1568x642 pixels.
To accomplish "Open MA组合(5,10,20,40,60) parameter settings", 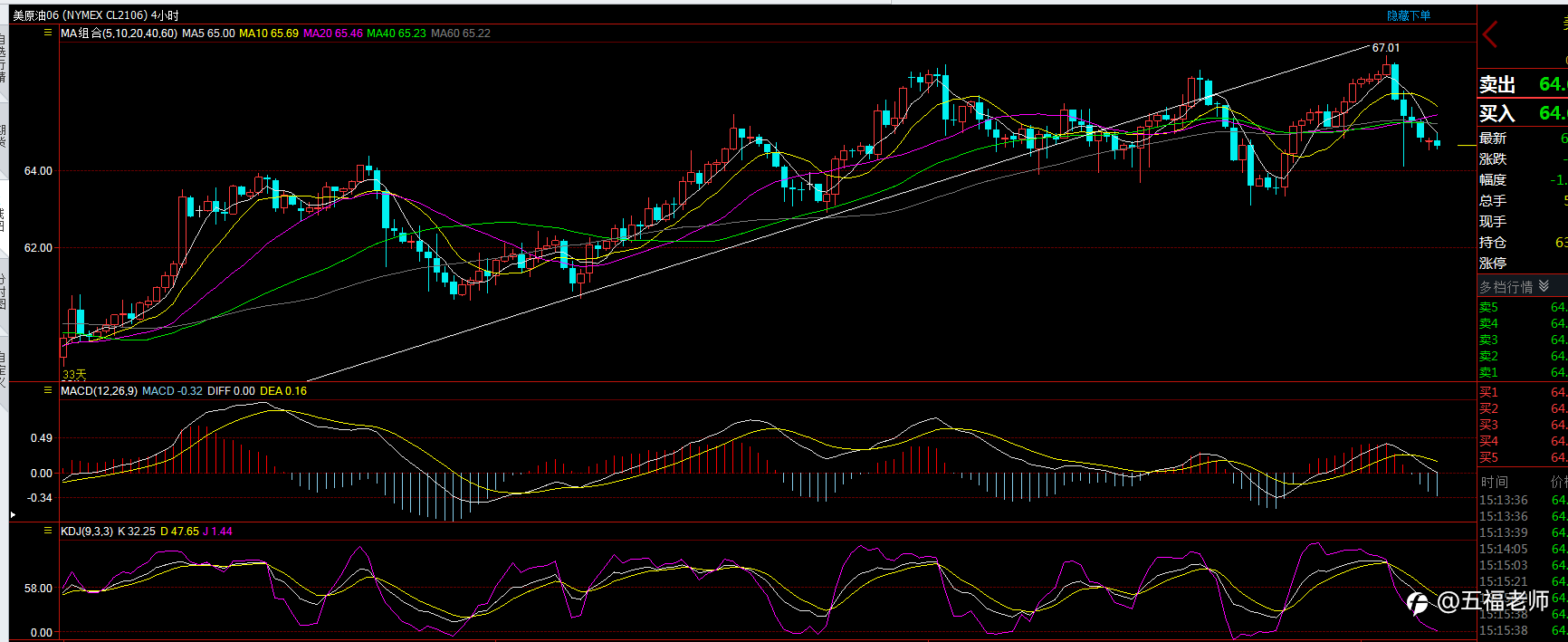I will click(x=119, y=34).
